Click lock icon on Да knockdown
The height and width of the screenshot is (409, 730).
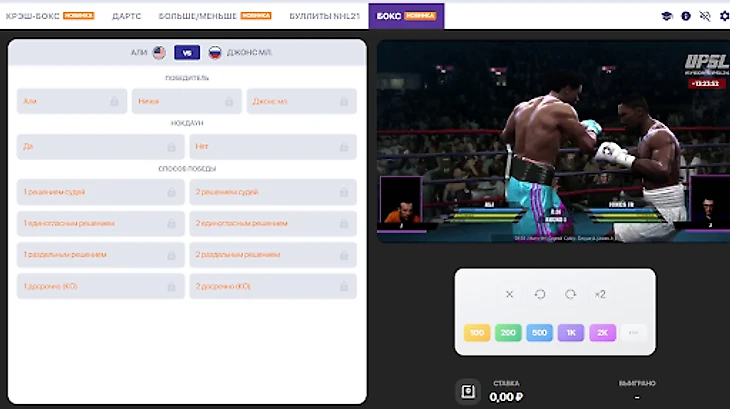171,147
